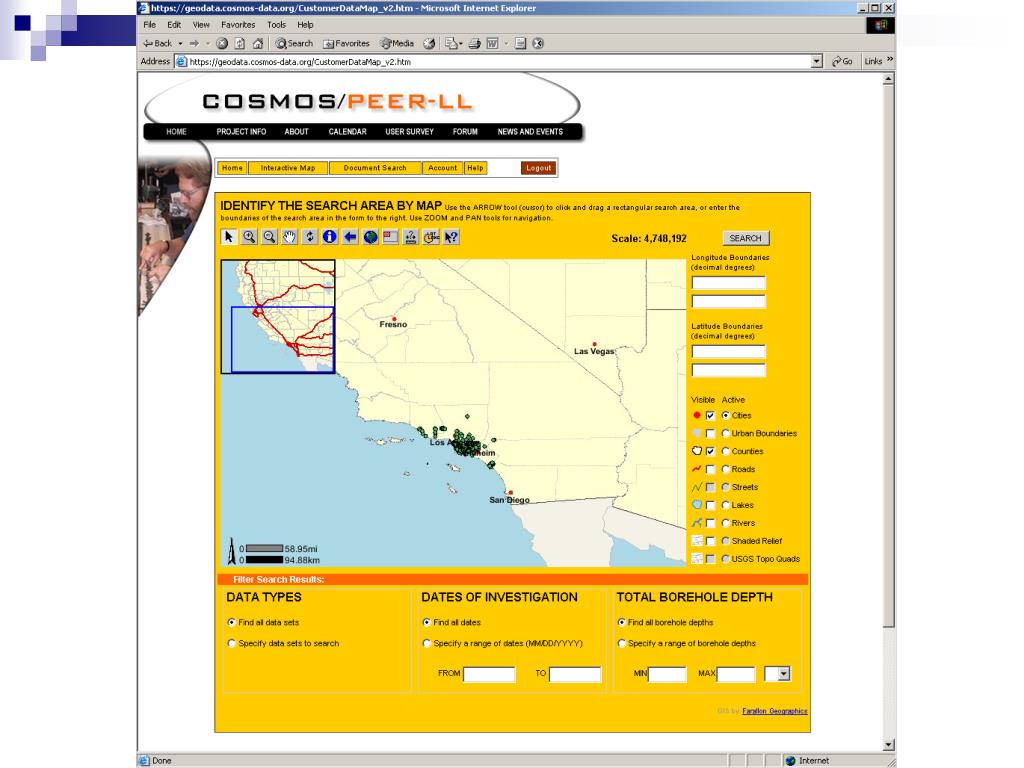The height and width of the screenshot is (768, 1024).
Task: Select the blue identify info tool
Action: click(330, 237)
